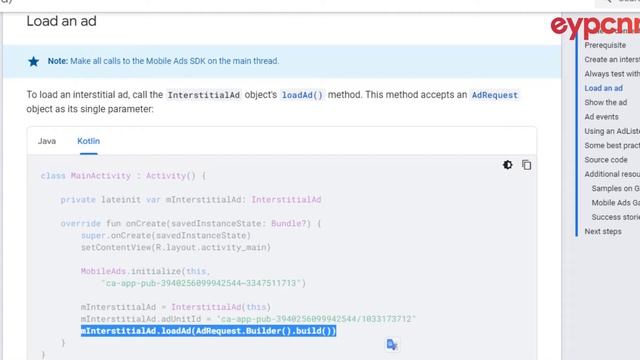
Task: Go to Some best practices section
Action: pos(612,145)
